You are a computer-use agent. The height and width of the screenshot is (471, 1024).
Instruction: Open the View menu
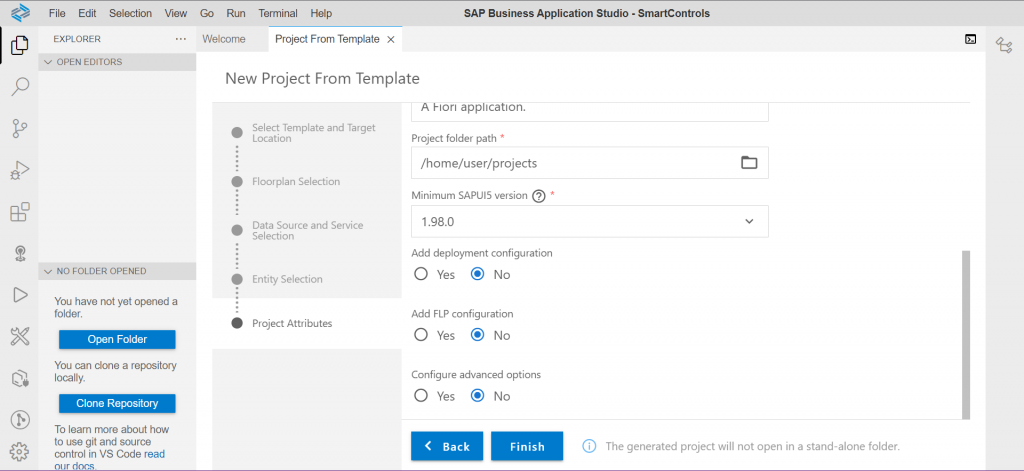pos(176,13)
